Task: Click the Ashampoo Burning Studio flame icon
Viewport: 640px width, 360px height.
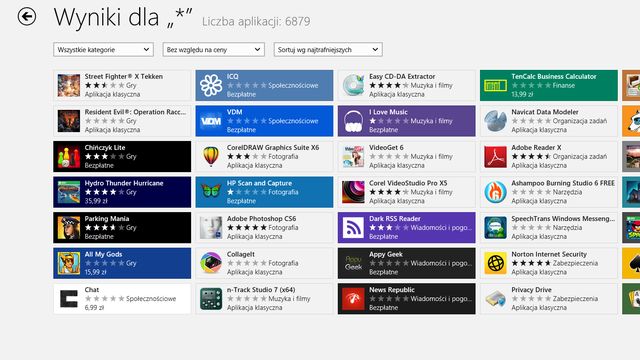Action: (x=496, y=192)
